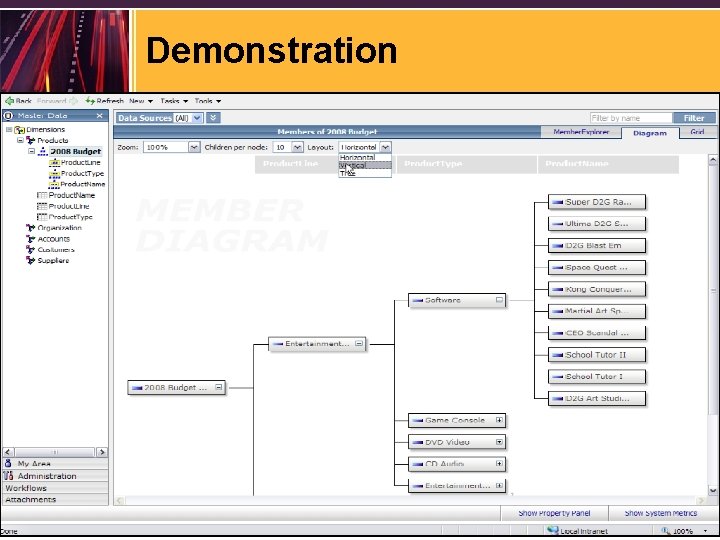This screenshot has width=720, height=540.
Task: Switch to the Diagram tab
Action: [650, 133]
